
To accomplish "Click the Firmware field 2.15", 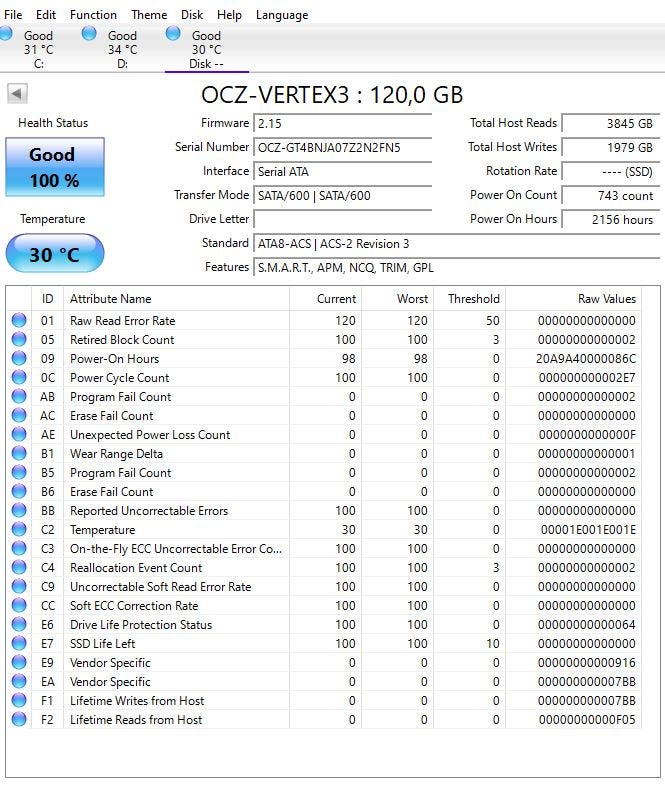I will tap(343, 124).
